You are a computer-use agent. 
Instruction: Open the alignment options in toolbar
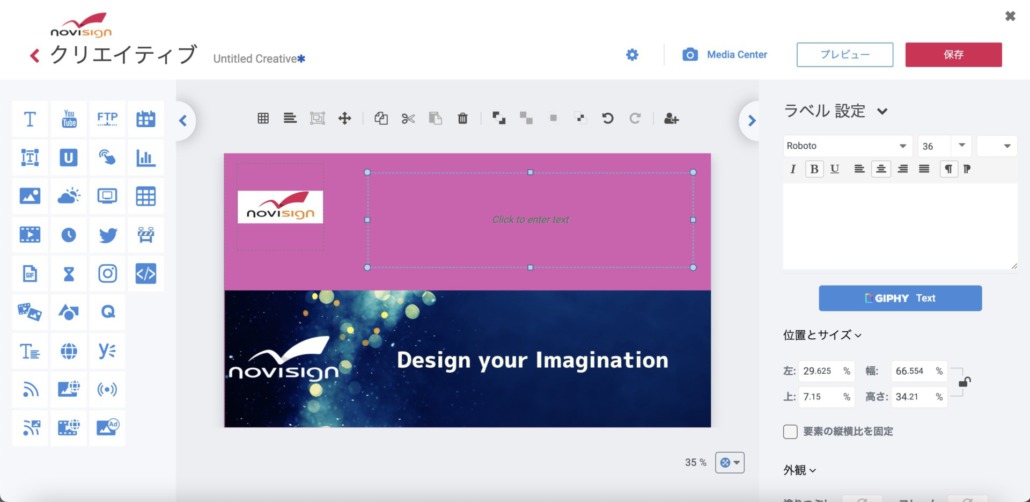(290, 118)
